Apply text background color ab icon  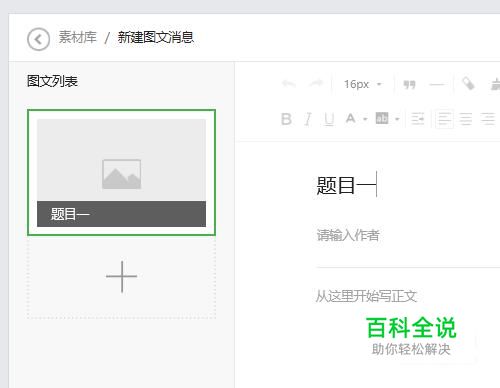click(382, 118)
